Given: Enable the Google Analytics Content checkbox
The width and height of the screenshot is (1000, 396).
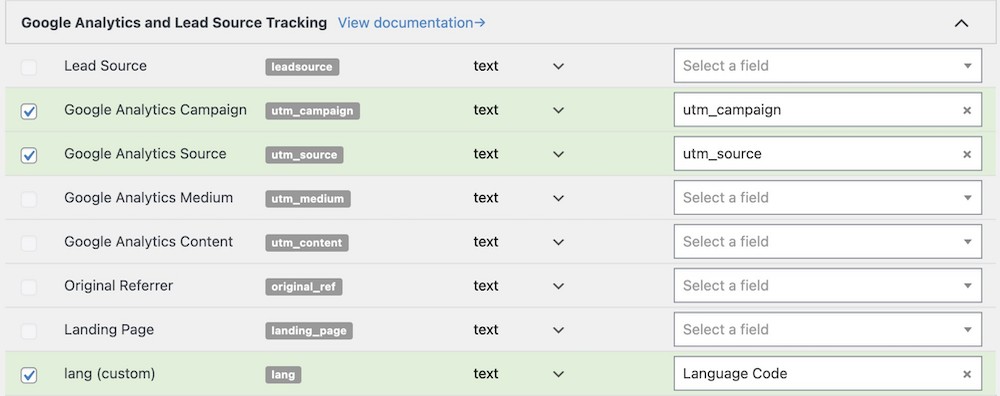Looking at the screenshot, I should [x=29, y=243].
